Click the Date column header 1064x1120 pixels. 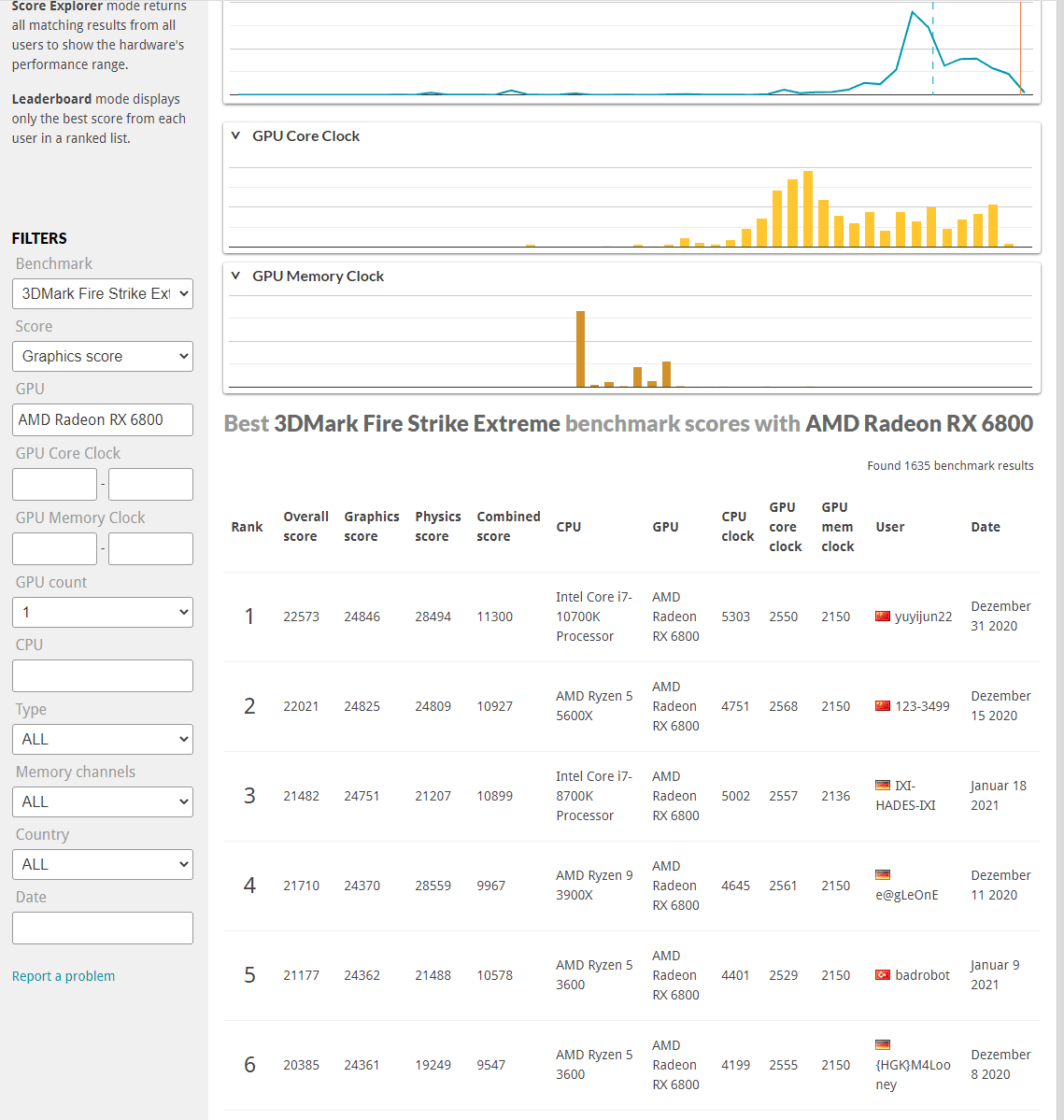pyautogui.click(x=986, y=527)
